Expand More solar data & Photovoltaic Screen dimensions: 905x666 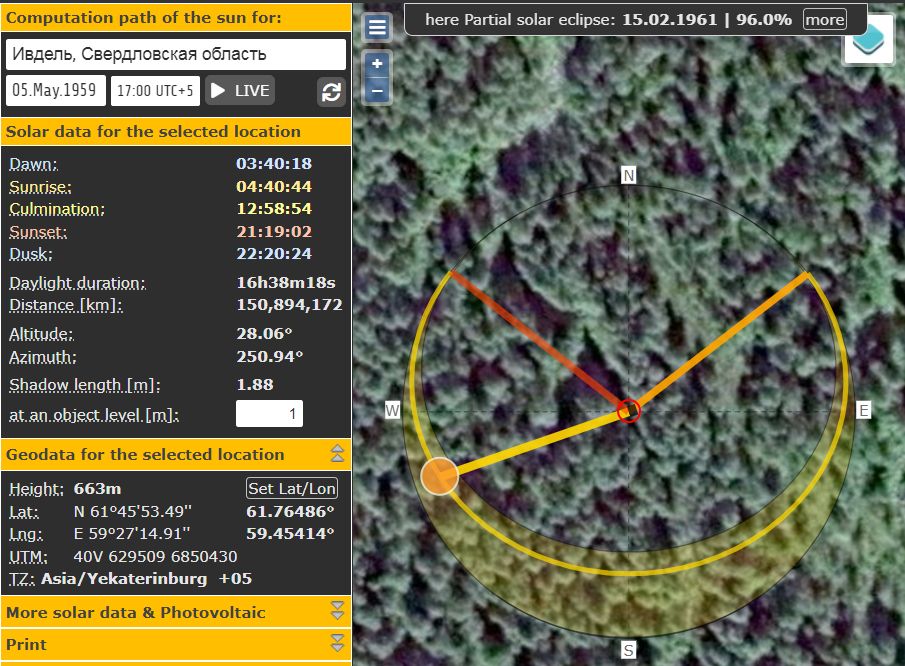[337, 611]
